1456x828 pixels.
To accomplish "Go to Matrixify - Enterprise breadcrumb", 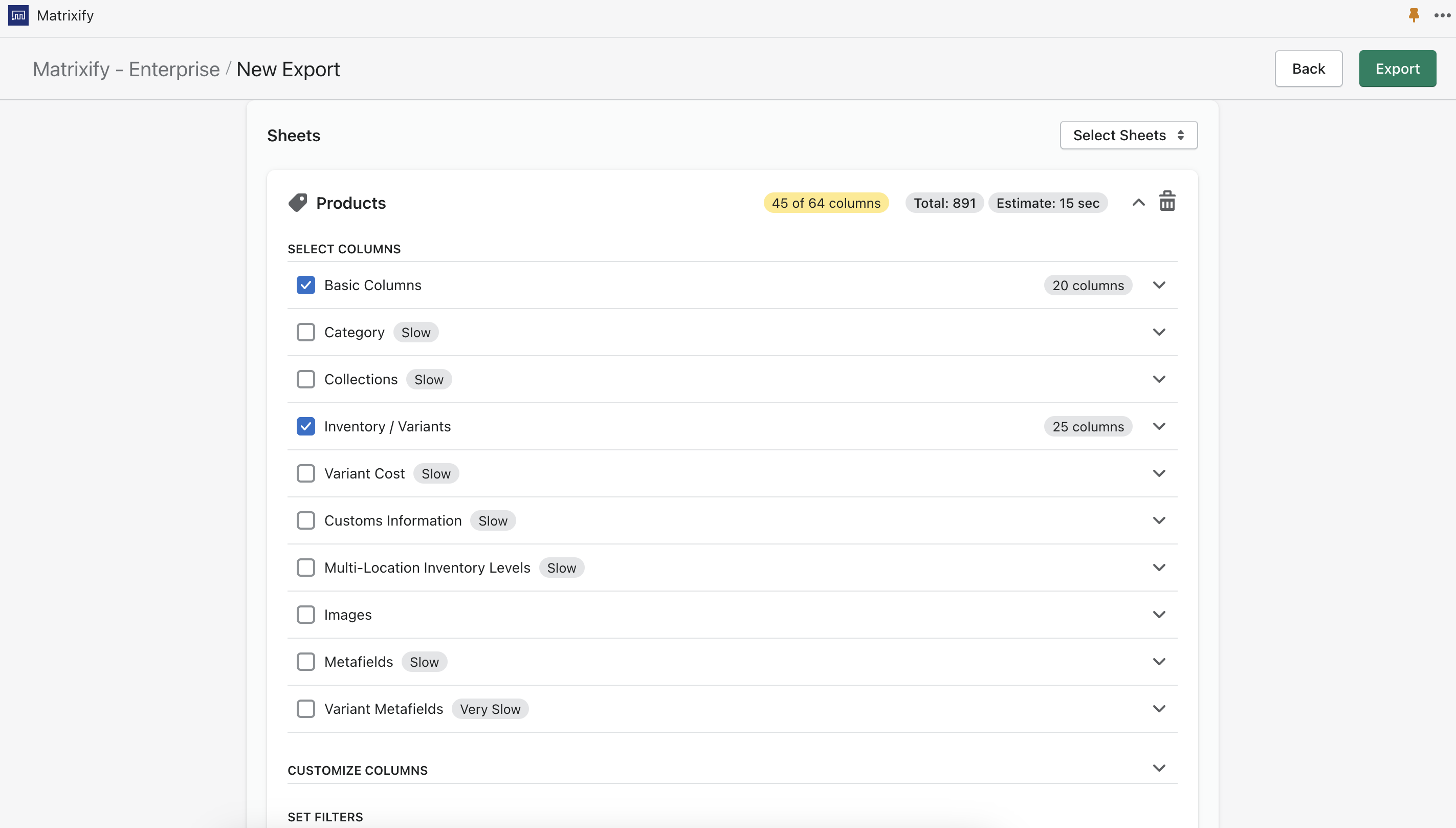I will pyautogui.click(x=126, y=70).
